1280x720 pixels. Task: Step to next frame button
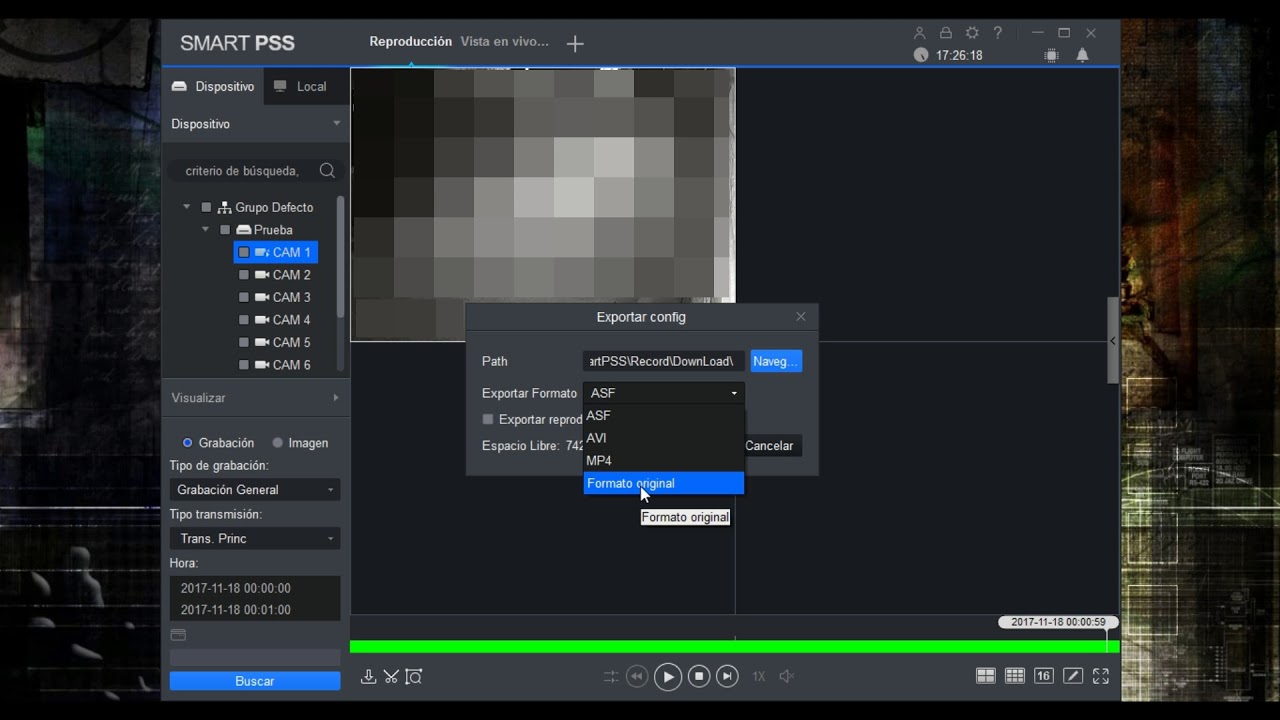click(x=728, y=676)
